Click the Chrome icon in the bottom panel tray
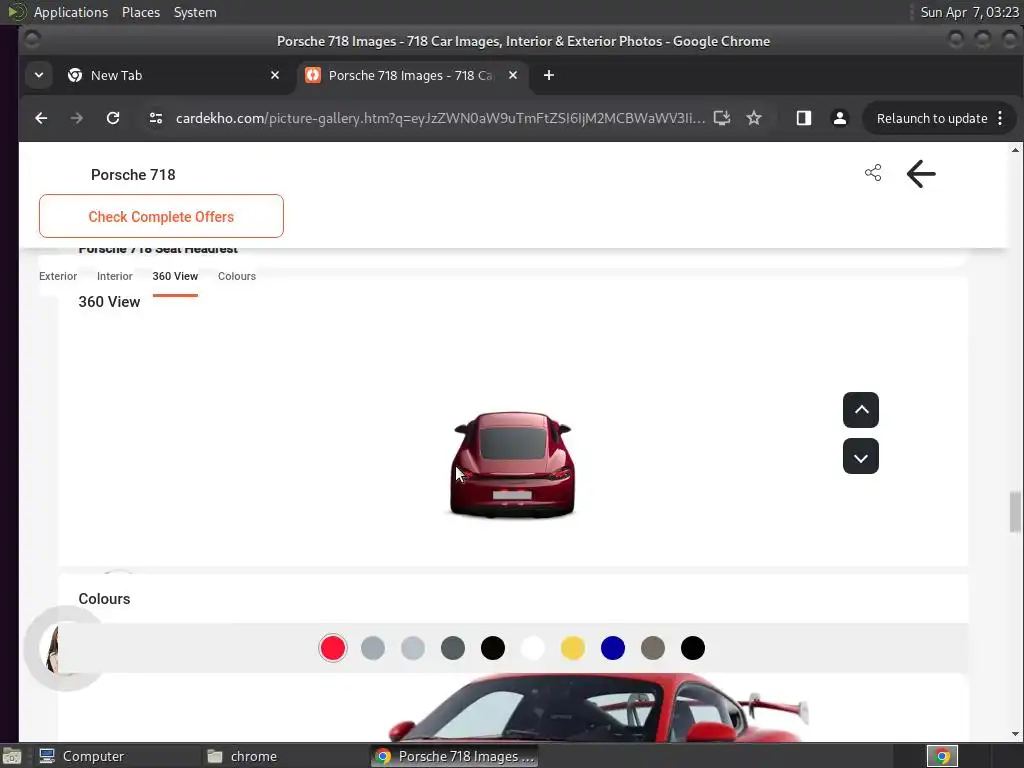The width and height of the screenshot is (1024, 768). tap(942, 756)
